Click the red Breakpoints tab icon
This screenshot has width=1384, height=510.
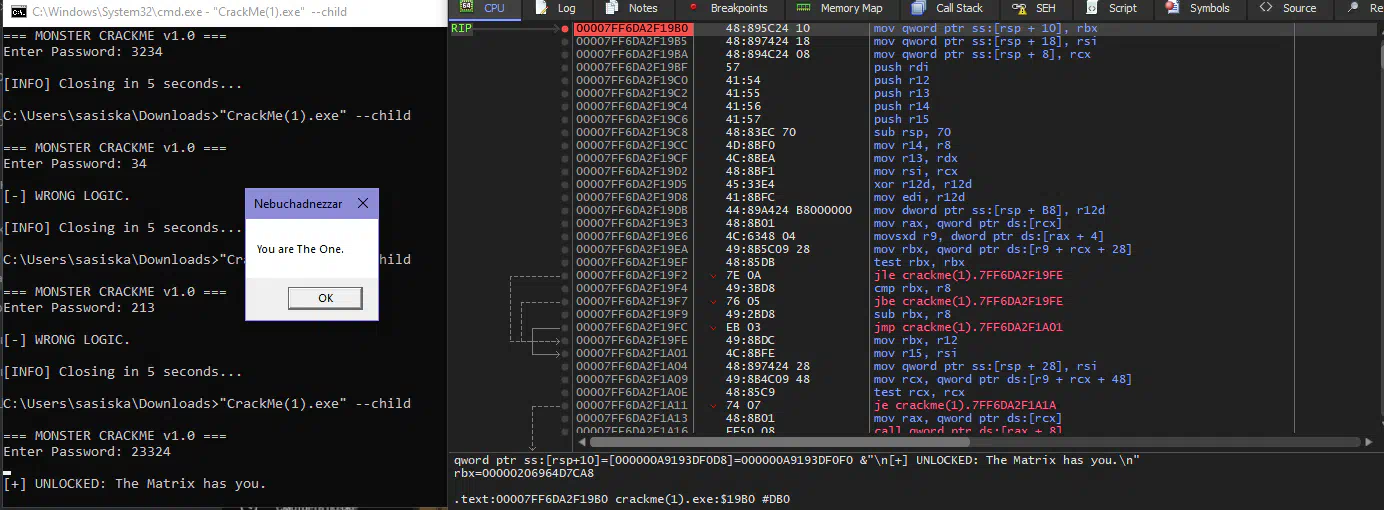(693, 8)
